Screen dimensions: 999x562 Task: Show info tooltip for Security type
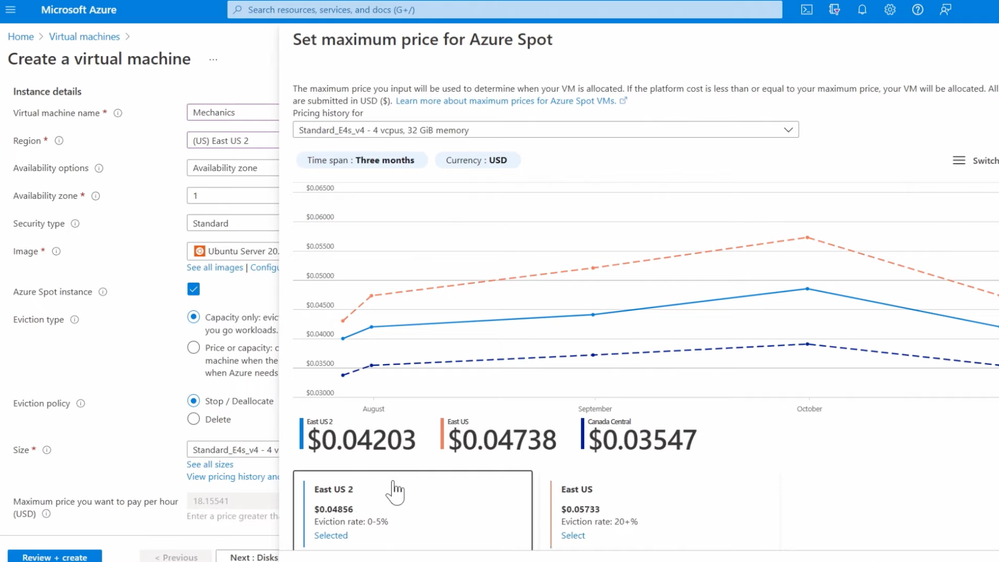(x=75, y=224)
